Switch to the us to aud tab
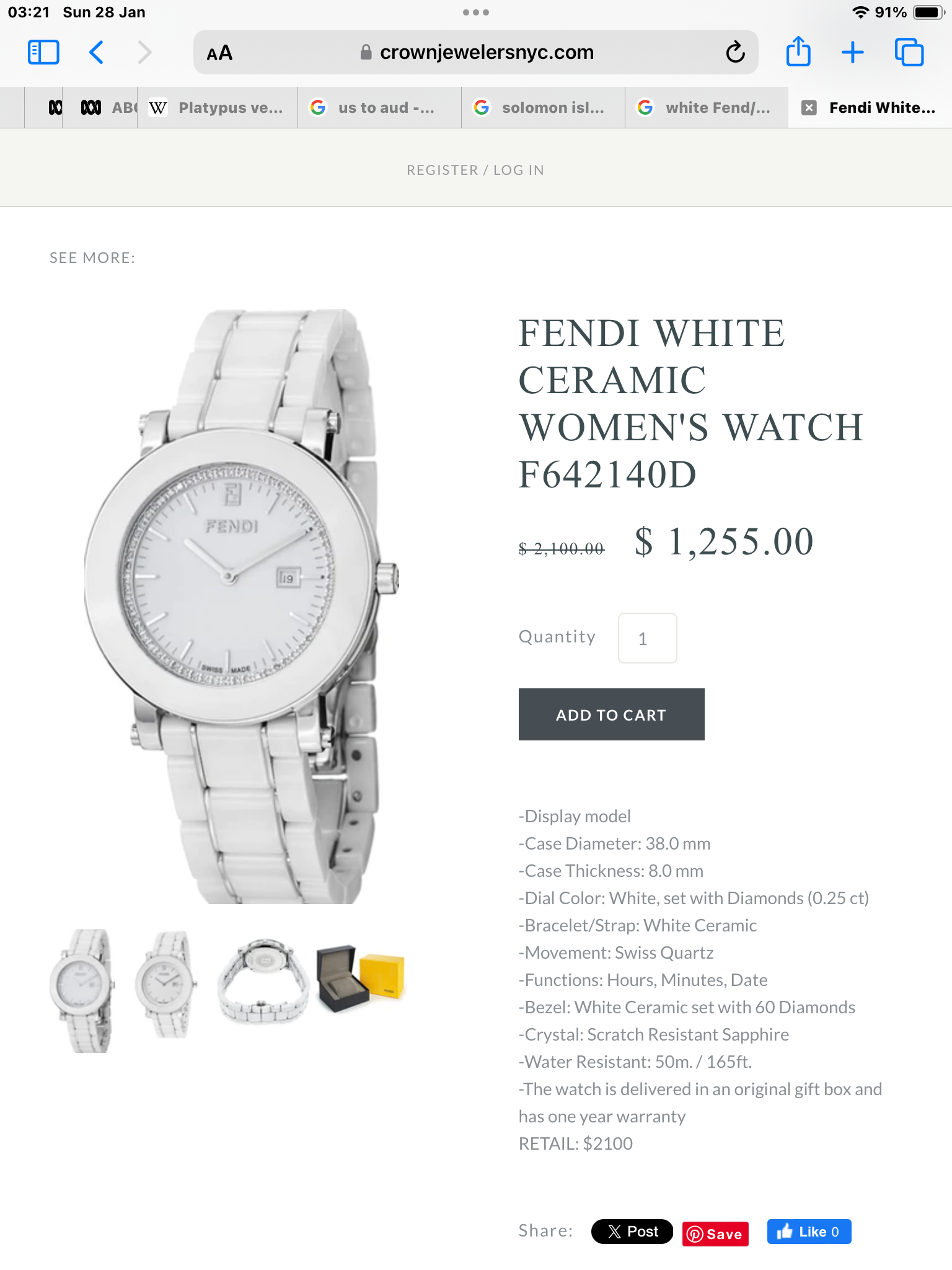Image resolution: width=952 pixels, height=1270 pixels. click(379, 108)
